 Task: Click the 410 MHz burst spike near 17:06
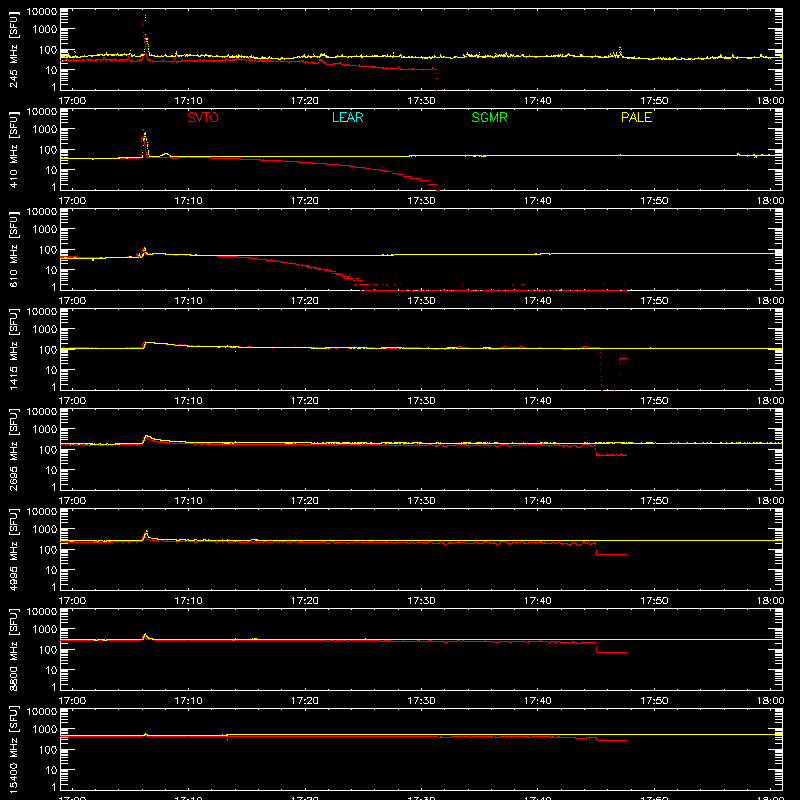145,143
